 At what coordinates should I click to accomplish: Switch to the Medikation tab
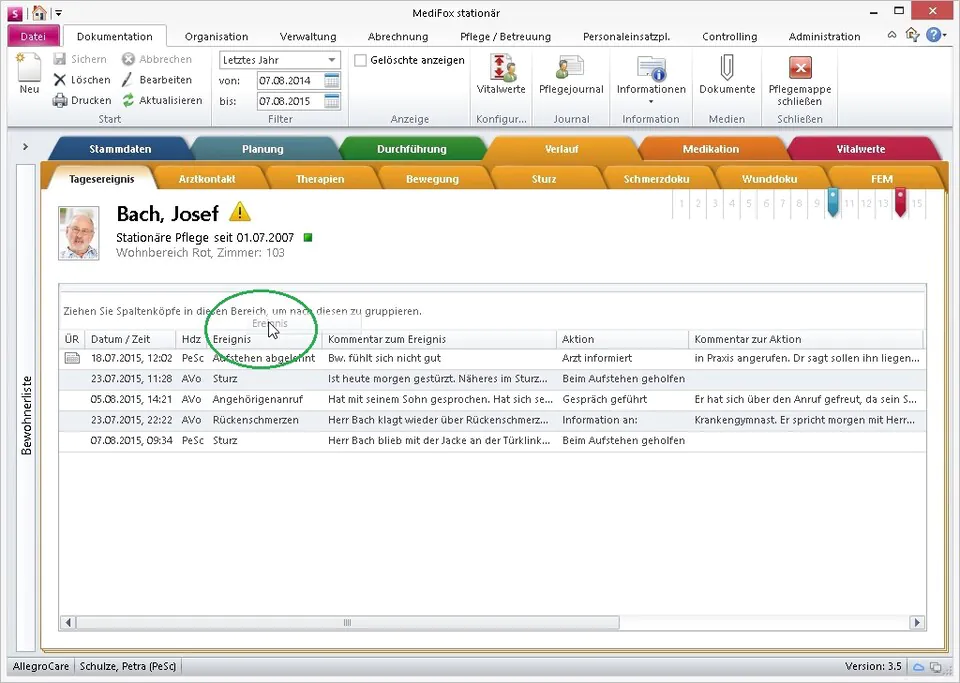pyautogui.click(x=710, y=149)
